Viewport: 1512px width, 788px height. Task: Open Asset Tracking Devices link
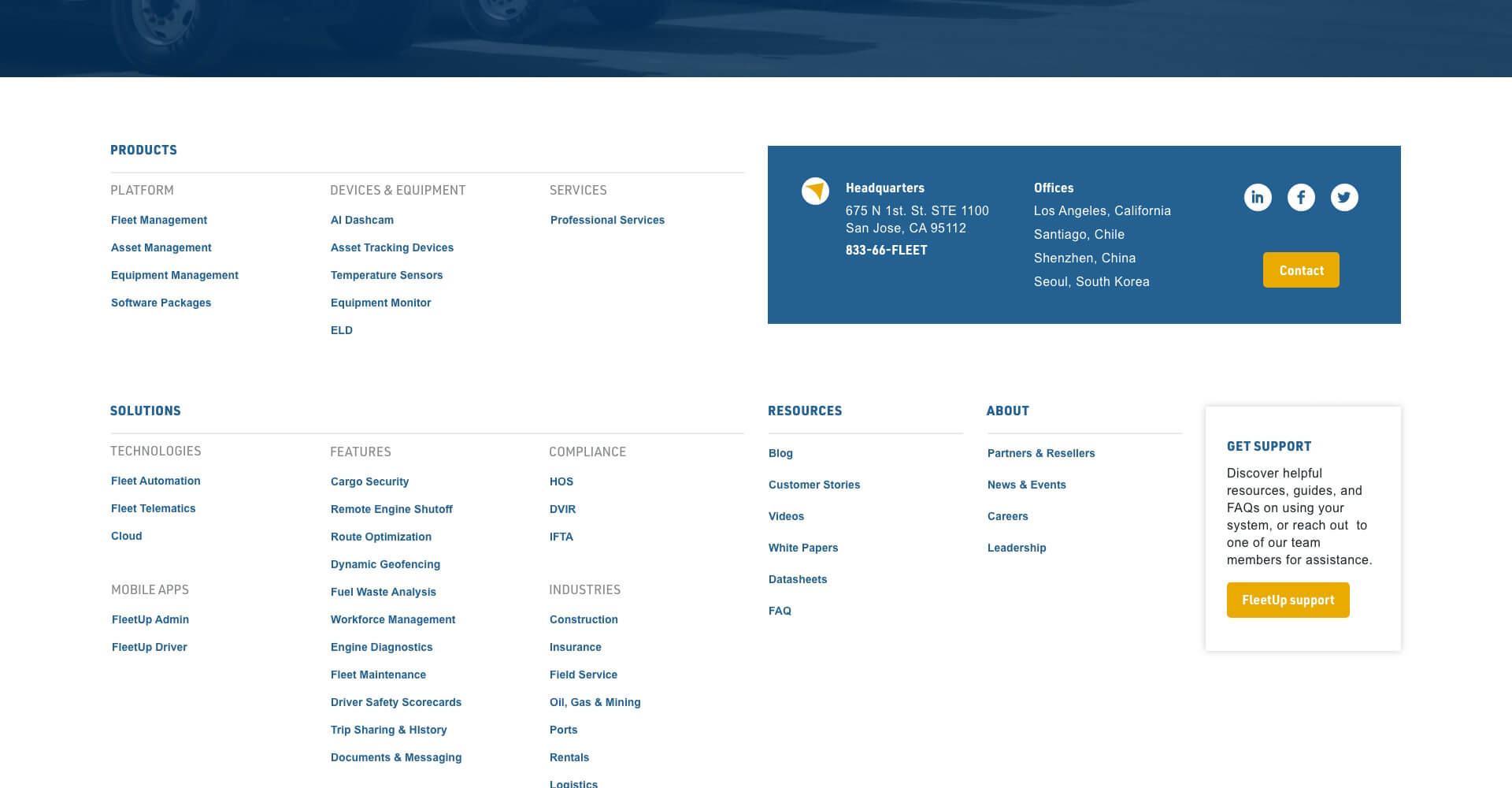point(392,247)
